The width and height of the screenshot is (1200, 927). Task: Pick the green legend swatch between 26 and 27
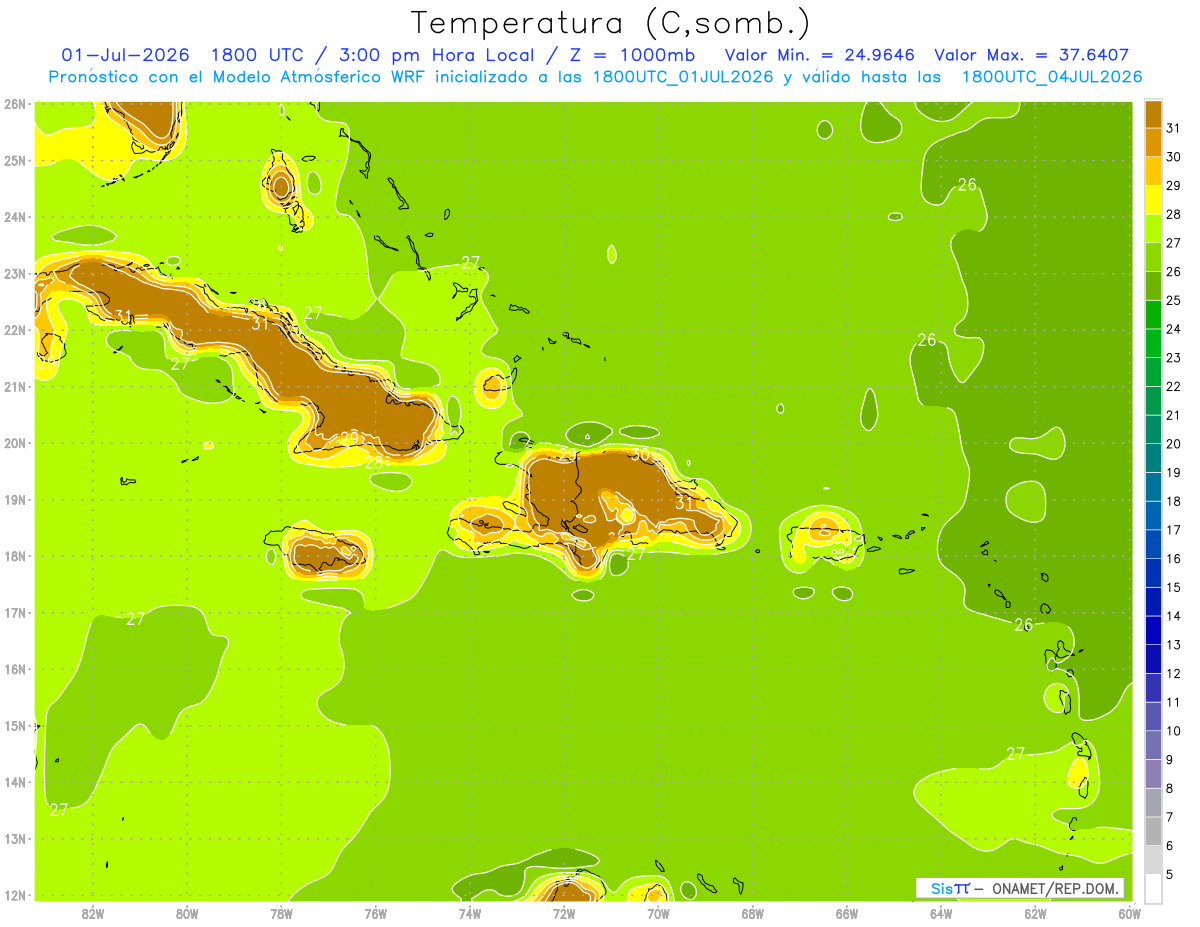pyautogui.click(x=1153, y=257)
